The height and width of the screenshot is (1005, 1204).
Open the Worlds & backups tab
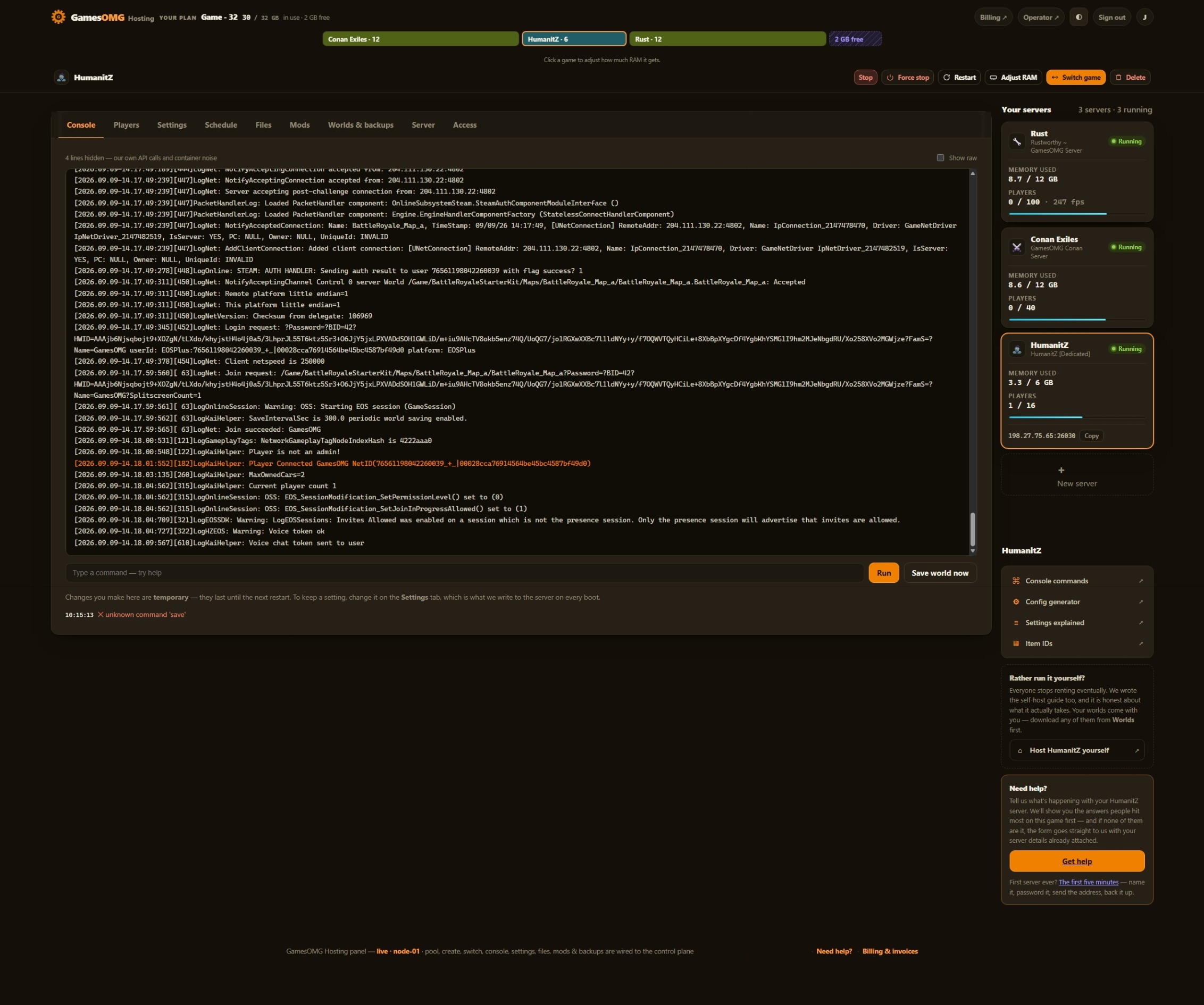click(361, 125)
